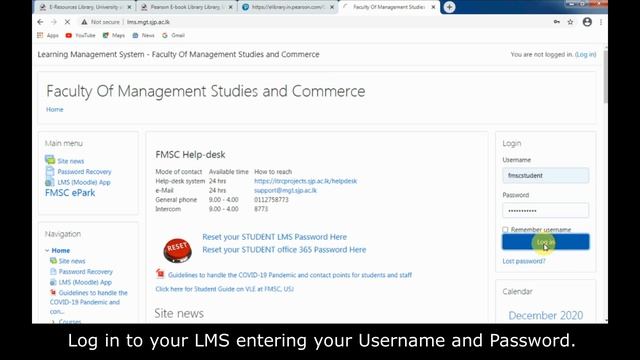Open LMS (Moodle) App in Main menu
640x360 pixels.
coord(84,182)
